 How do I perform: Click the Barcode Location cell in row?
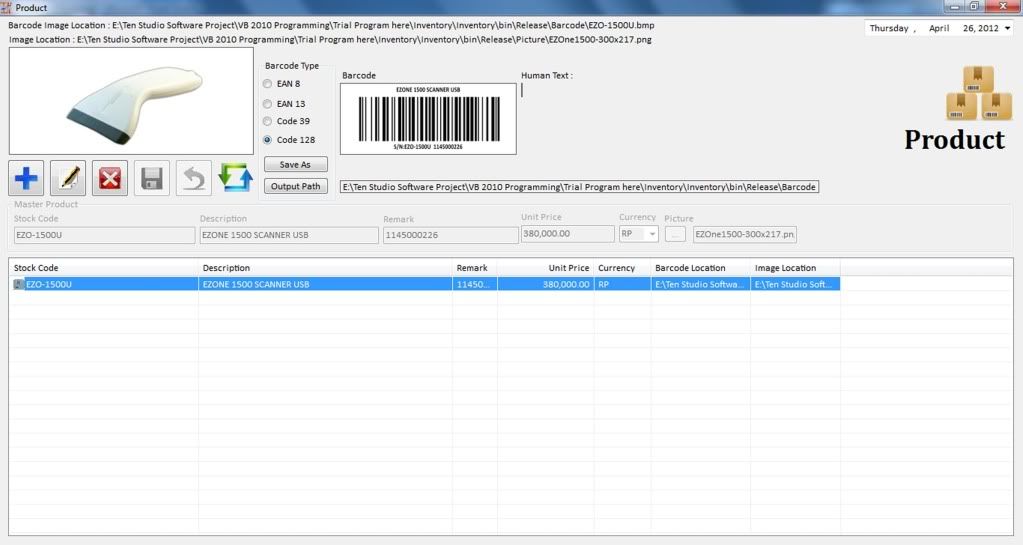(700, 285)
